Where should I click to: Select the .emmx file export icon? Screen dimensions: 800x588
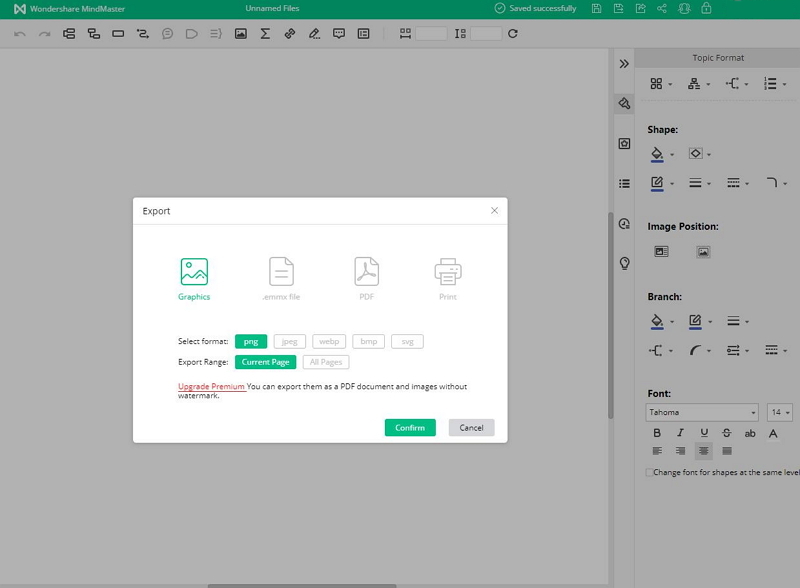[x=281, y=272]
